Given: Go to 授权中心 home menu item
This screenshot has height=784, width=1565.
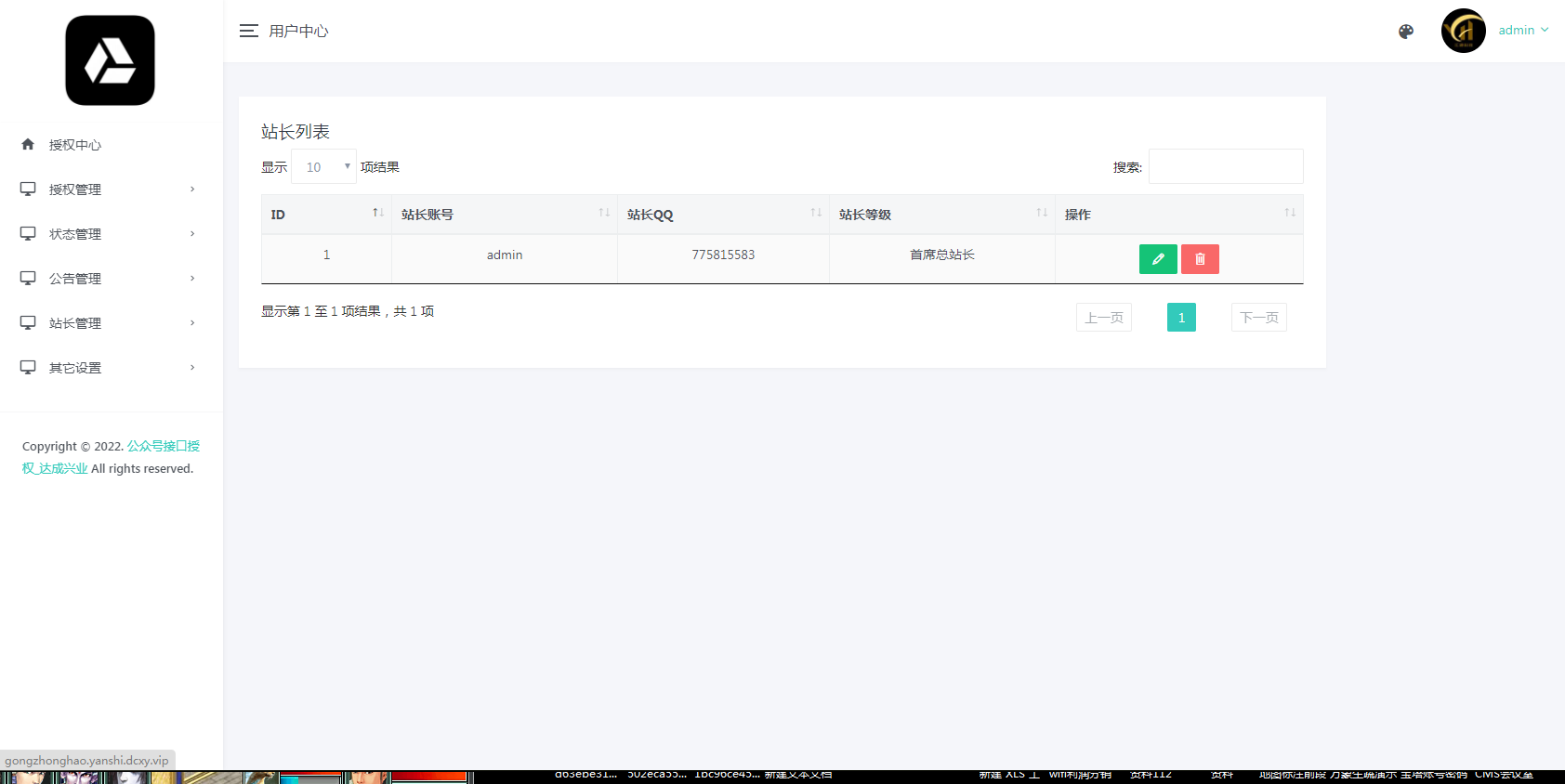Looking at the screenshot, I should tap(74, 145).
